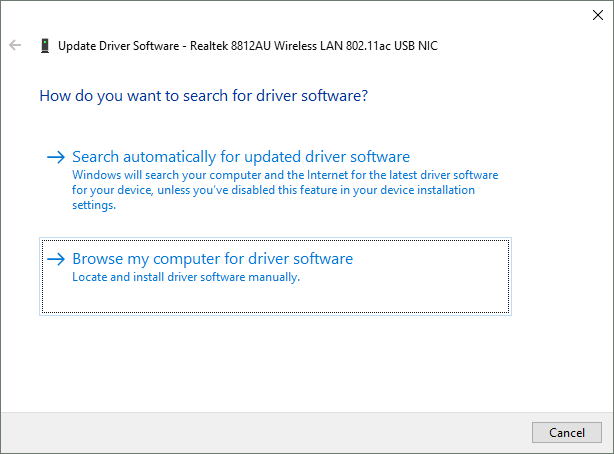Click the gray footer bar left of Cancel
This screenshot has width=614, height=454.
click(x=266, y=432)
